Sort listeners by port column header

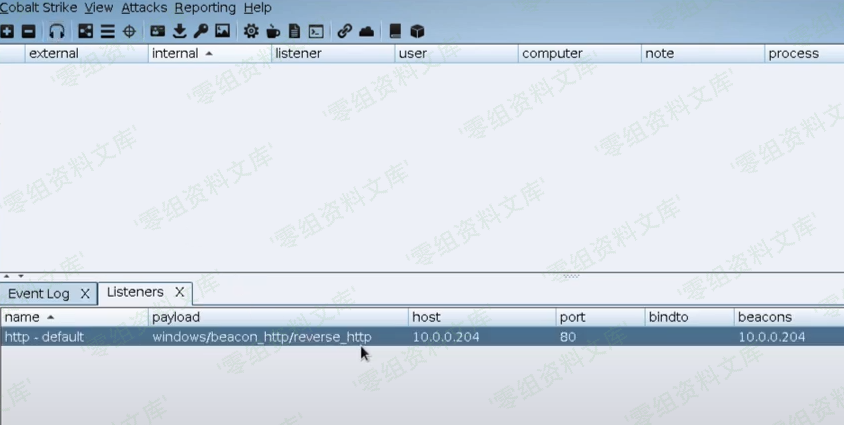[573, 317]
